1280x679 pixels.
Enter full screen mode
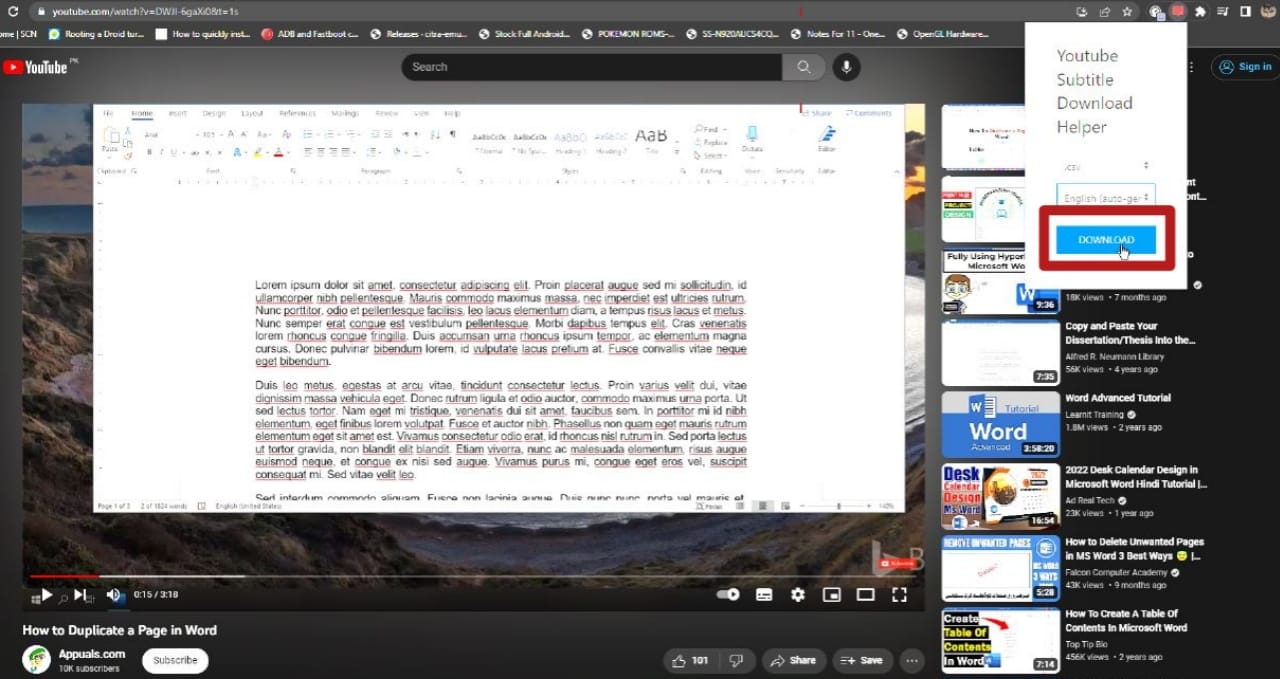[899, 595]
